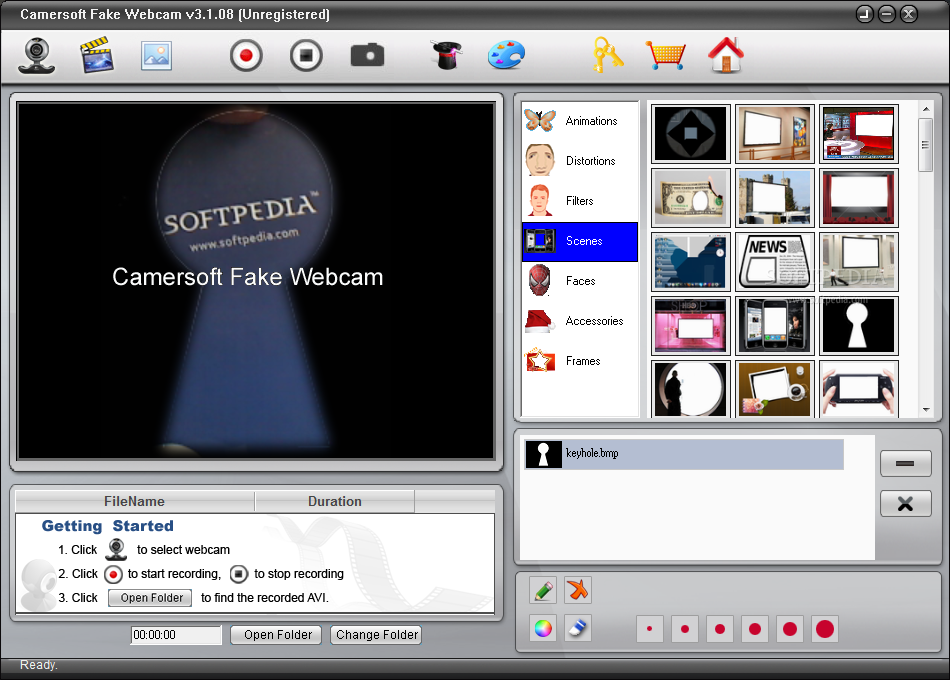Apply the TV news studio scene thumbnail
This screenshot has width=950, height=680.
[x=859, y=134]
